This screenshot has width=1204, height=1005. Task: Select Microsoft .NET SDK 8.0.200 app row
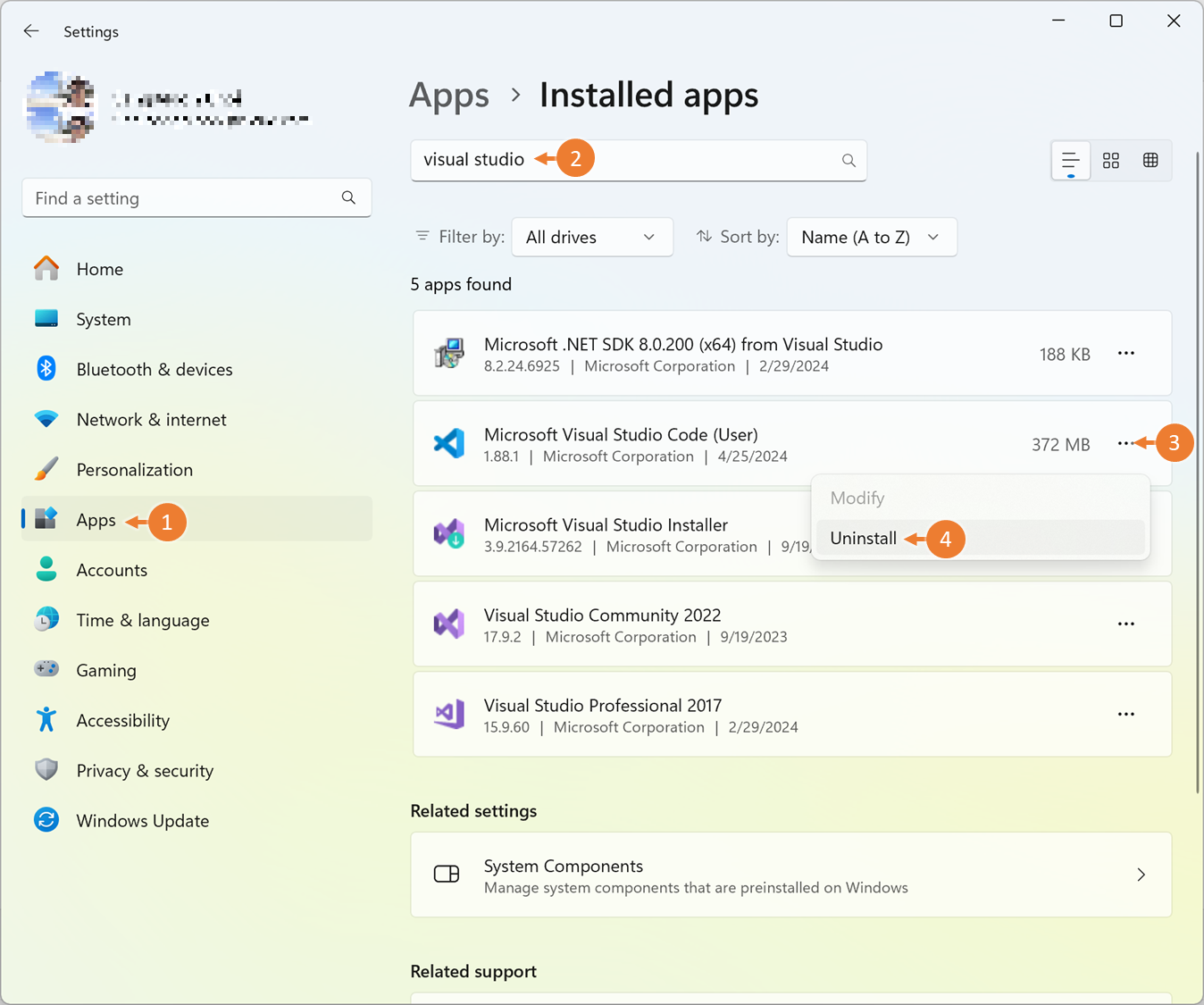point(792,353)
